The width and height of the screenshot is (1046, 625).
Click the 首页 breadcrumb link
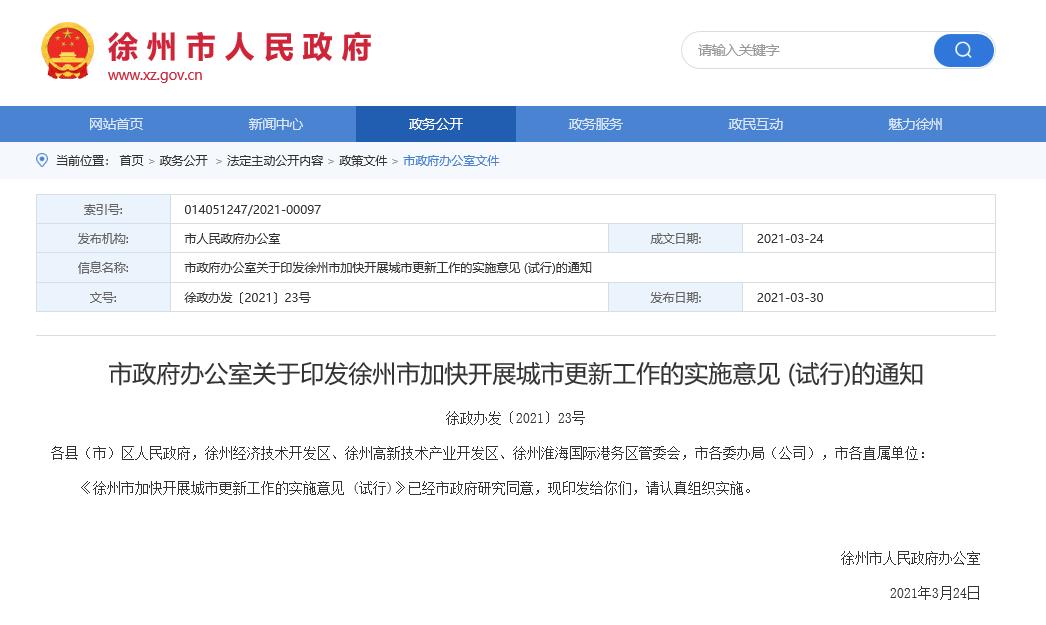131,161
